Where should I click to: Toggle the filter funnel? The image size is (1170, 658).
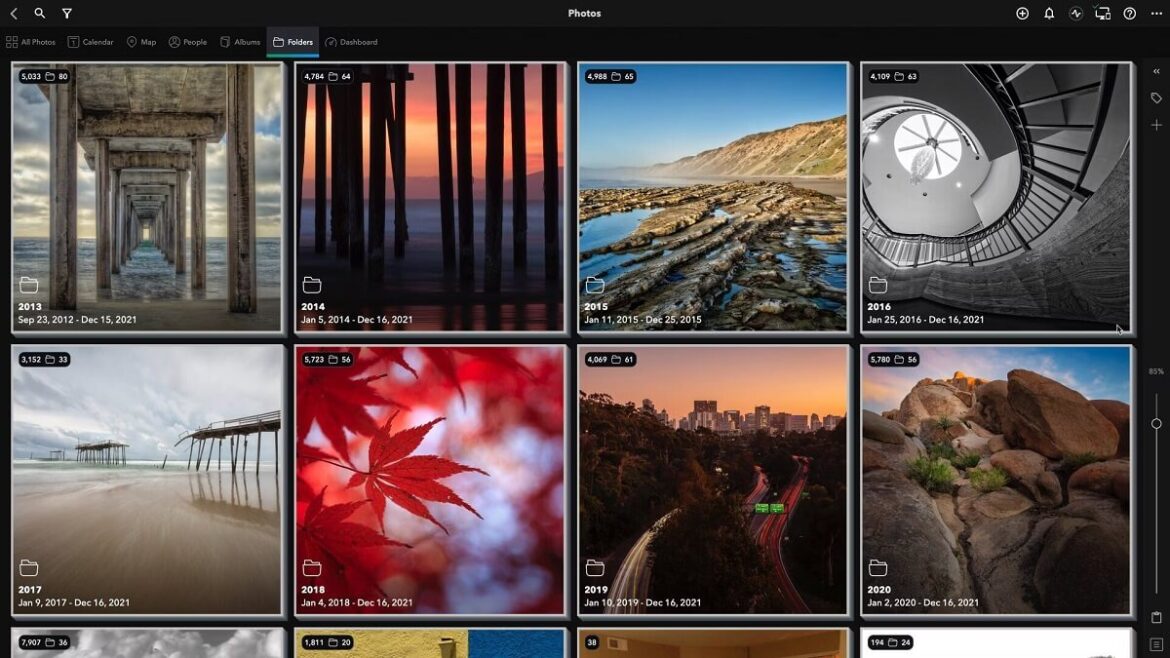67,13
